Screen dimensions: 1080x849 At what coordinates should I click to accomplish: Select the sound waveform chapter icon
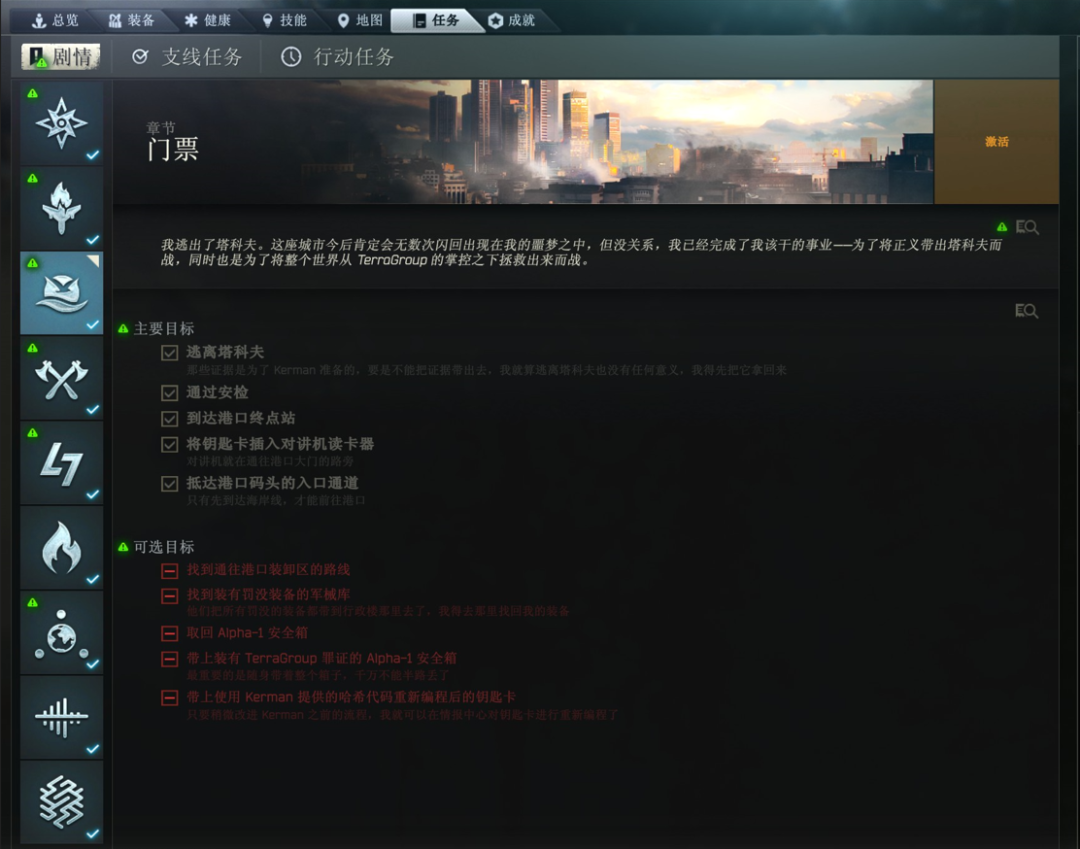point(61,717)
